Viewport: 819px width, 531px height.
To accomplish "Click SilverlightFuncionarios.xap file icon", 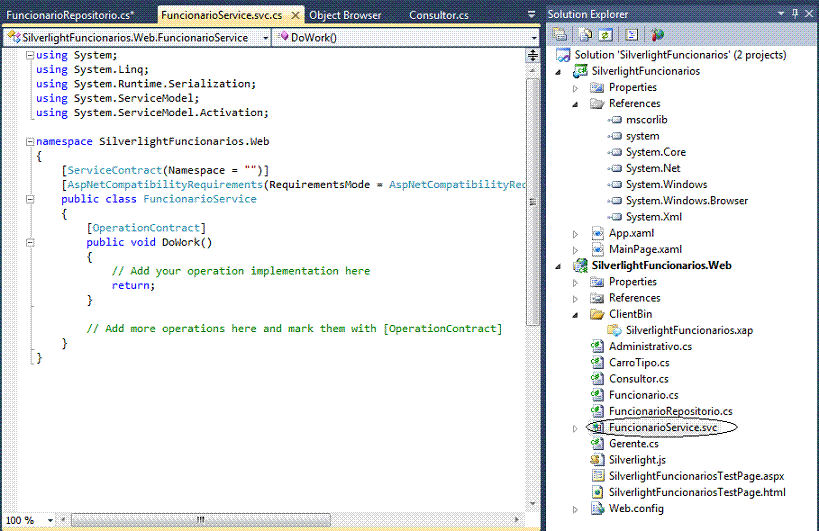I will (x=614, y=330).
